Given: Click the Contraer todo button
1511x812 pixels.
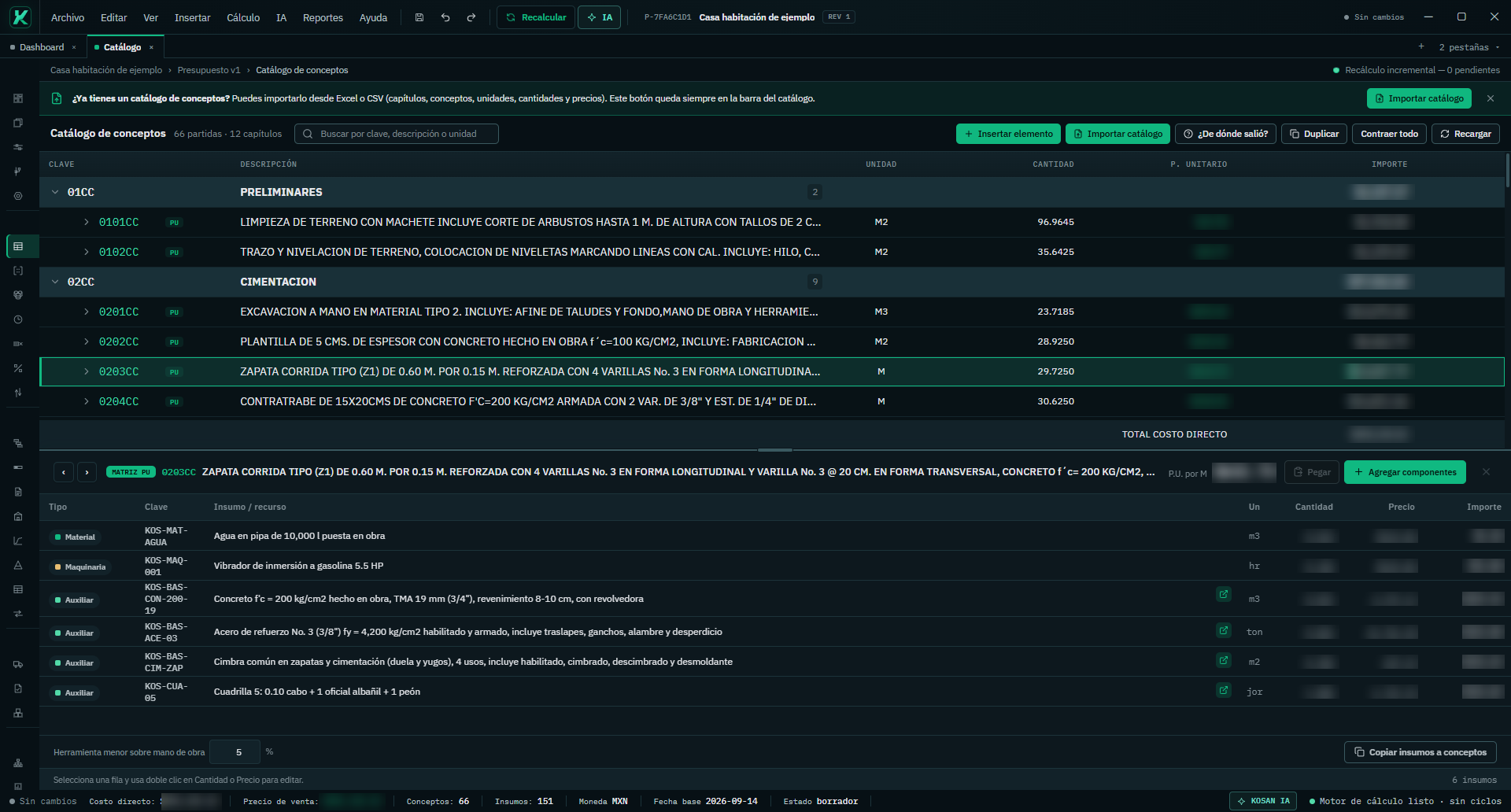Looking at the screenshot, I should pos(1389,134).
